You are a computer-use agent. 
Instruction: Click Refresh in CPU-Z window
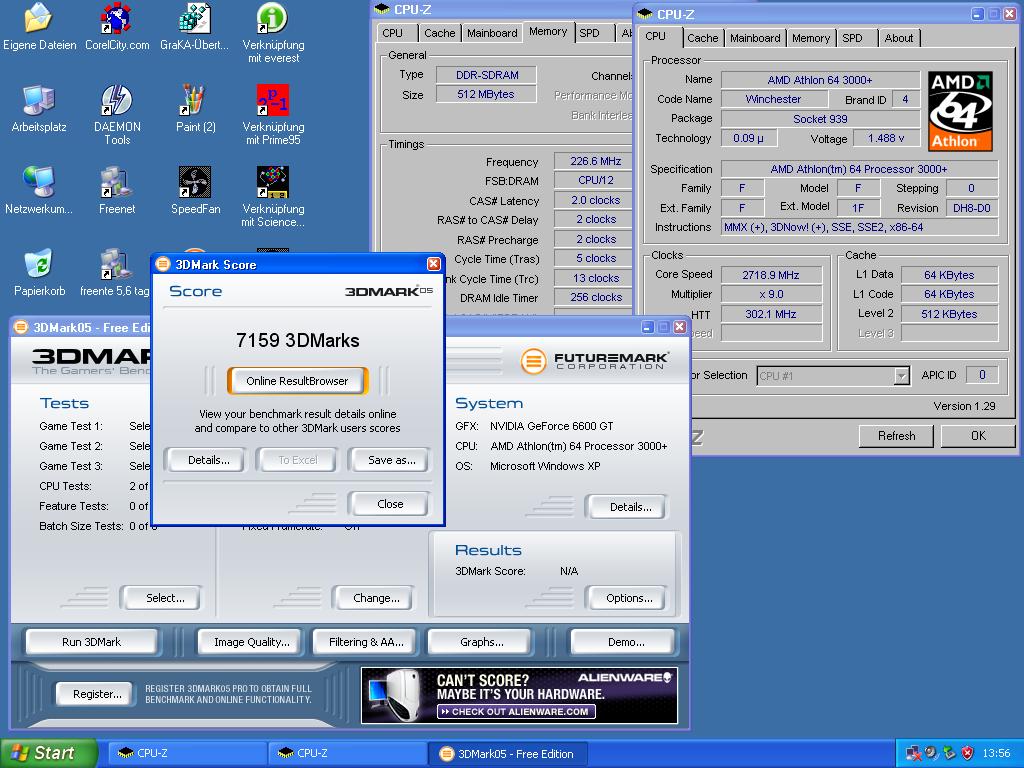click(896, 436)
